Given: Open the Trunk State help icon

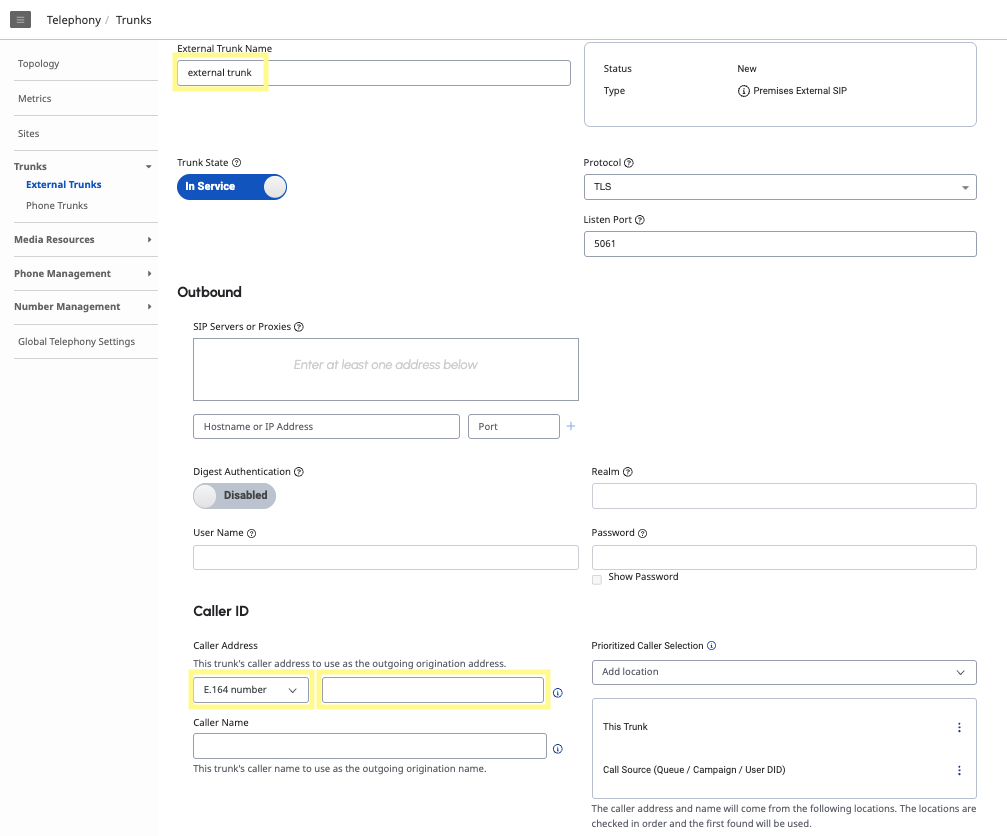Looking at the screenshot, I should pyautogui.click(x=237, y=163).
